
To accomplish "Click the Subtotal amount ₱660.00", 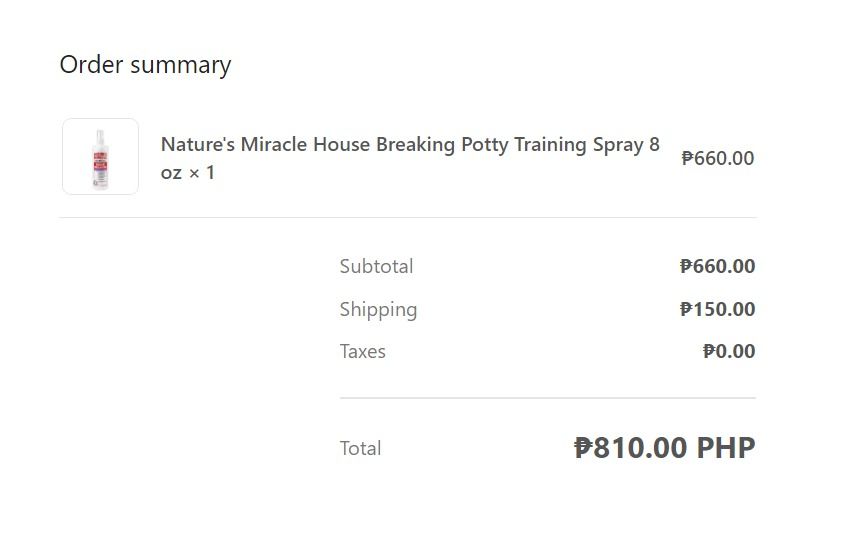I will [717, 267].
